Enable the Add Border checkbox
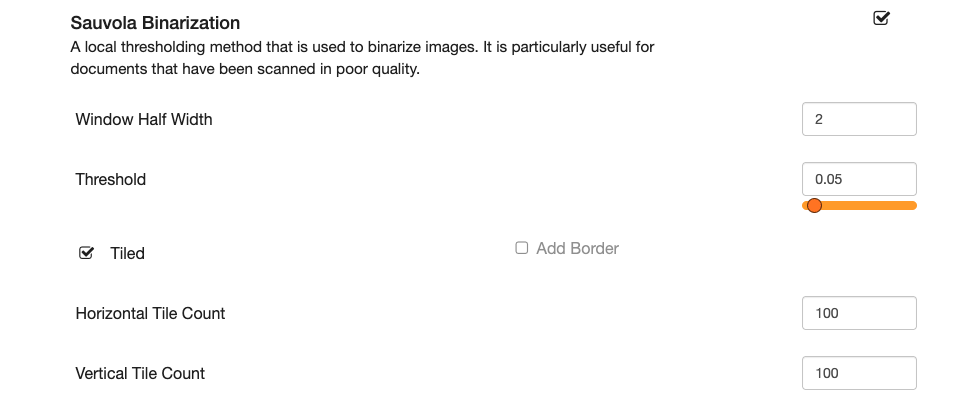 522,248
